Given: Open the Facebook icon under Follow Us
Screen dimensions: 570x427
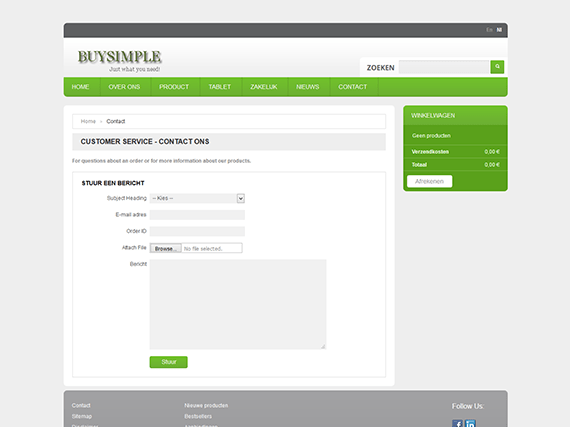Looking at the screenshot, I should pos(457,423).
